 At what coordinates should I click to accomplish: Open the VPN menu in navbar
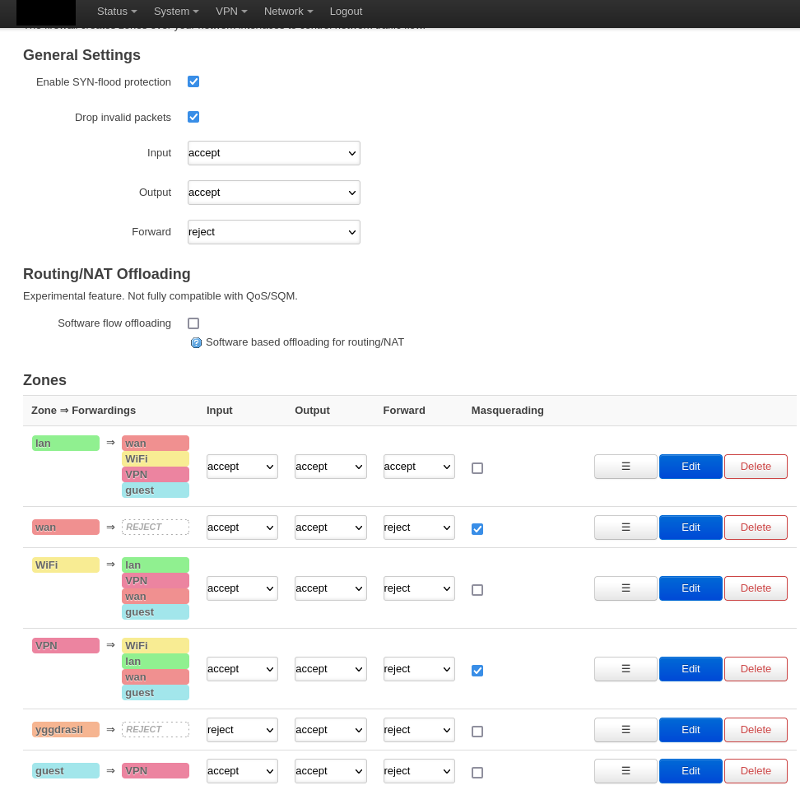pos(231,11)
